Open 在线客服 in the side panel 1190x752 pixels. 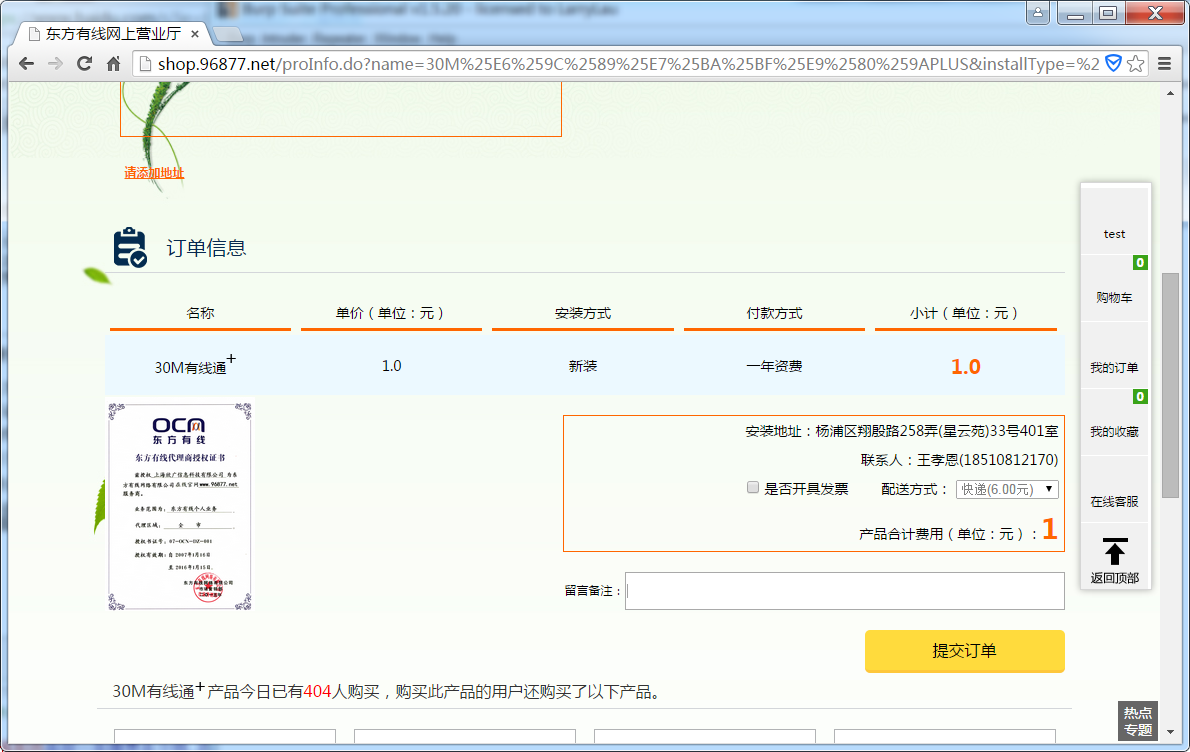click(x=1114, y=502)
